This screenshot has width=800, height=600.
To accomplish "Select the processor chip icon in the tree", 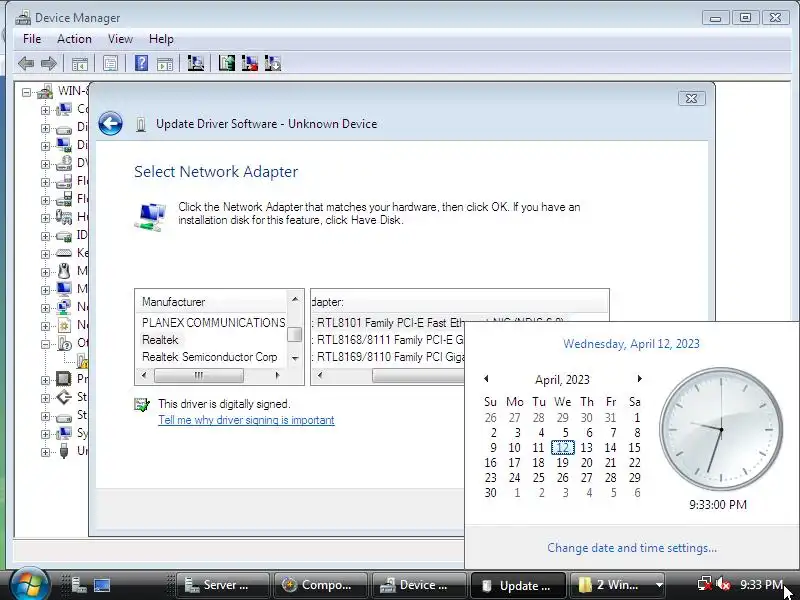I will click(x=64, y=379).
